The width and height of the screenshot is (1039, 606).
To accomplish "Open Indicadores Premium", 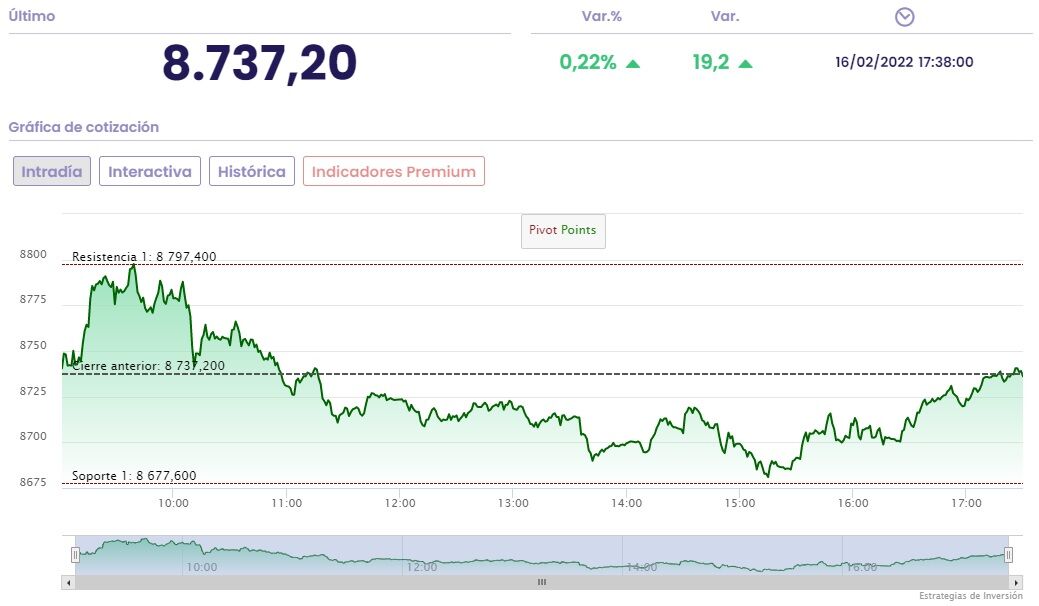I will [x=394, y=171].
